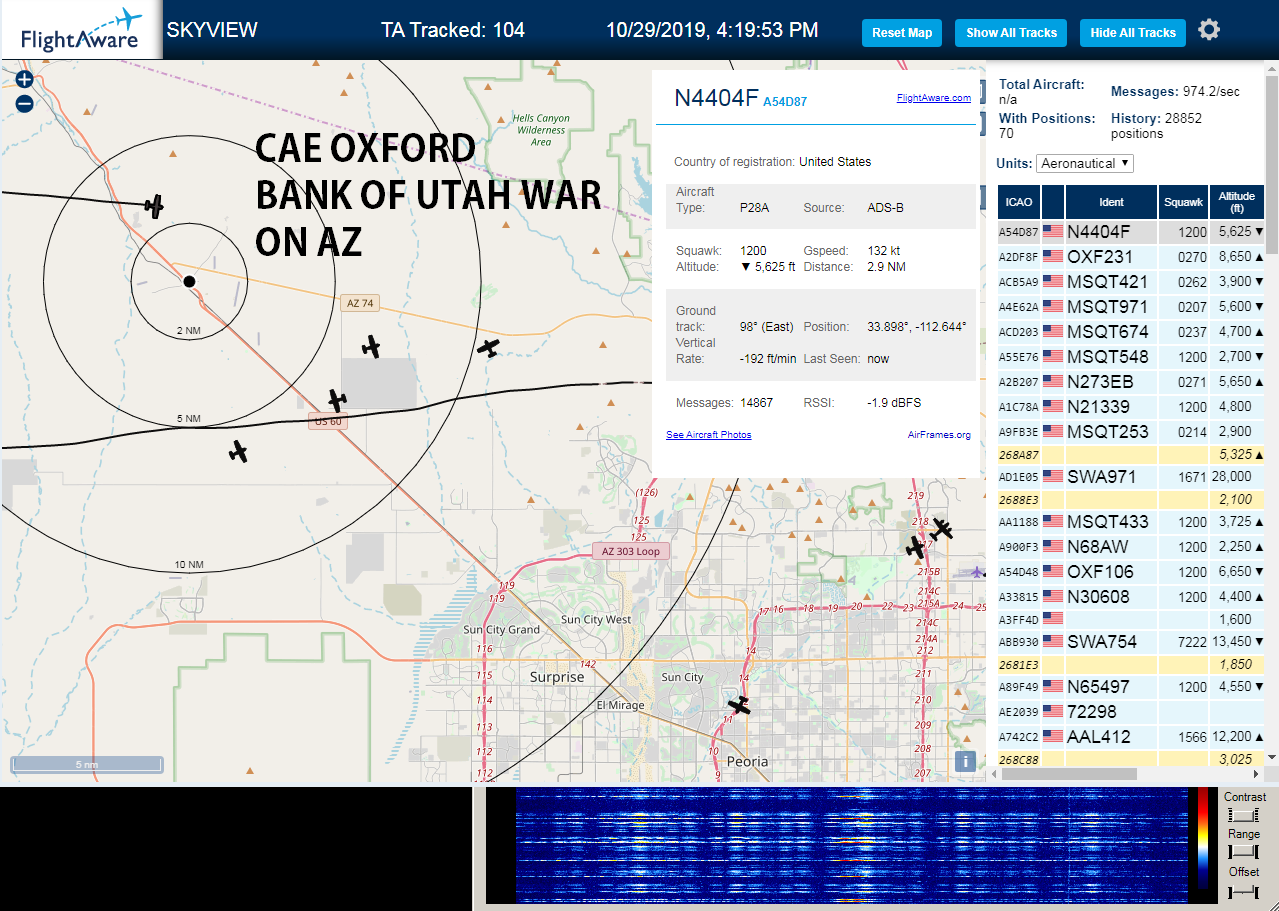Select the aircraft icon below US 60 label

pos(238,451)
